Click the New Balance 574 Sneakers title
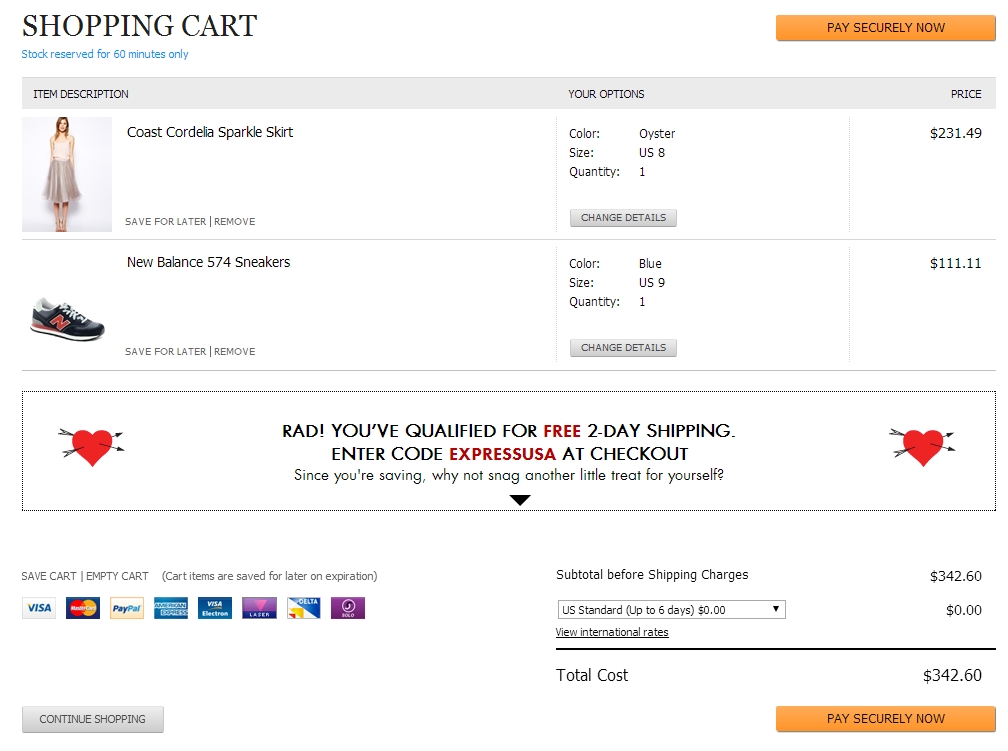The height and width of the screenshot is (751, 1008). [208, 262]
